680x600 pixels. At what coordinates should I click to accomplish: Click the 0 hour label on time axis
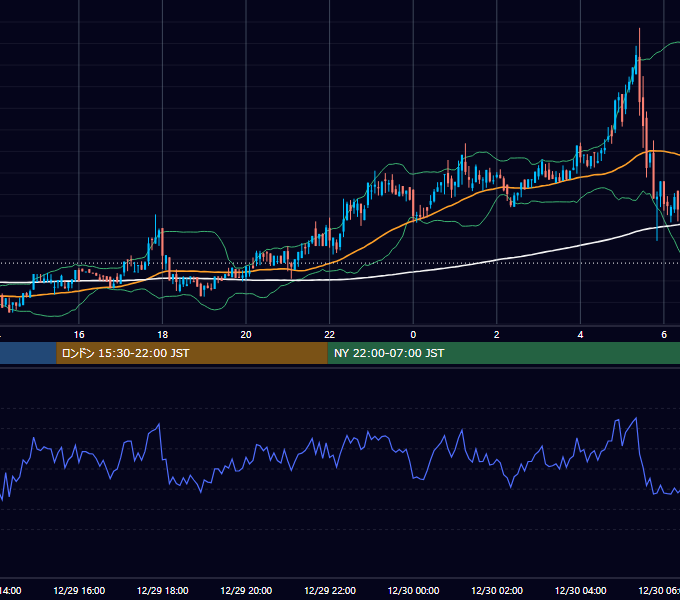[x=413, y=335]
